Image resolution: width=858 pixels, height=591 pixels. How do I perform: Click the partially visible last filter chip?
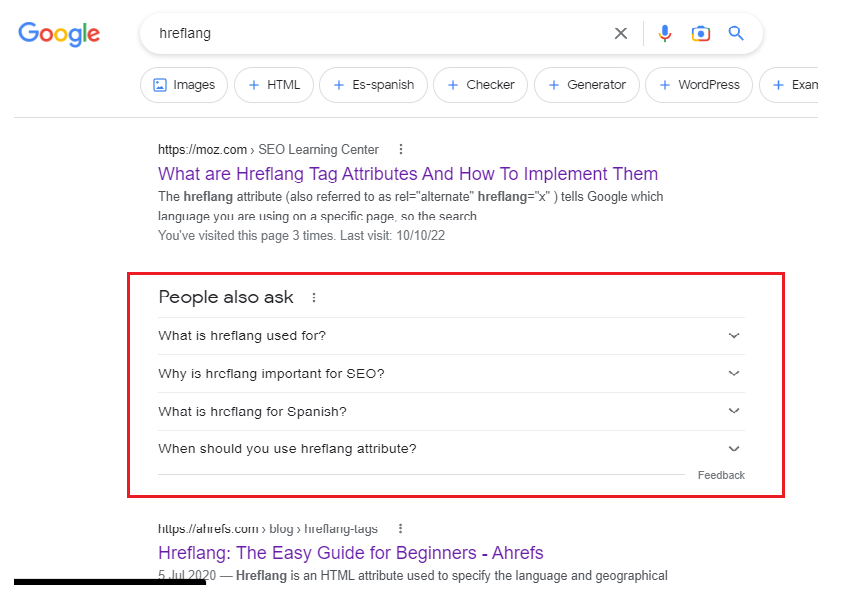pos(789,85)
